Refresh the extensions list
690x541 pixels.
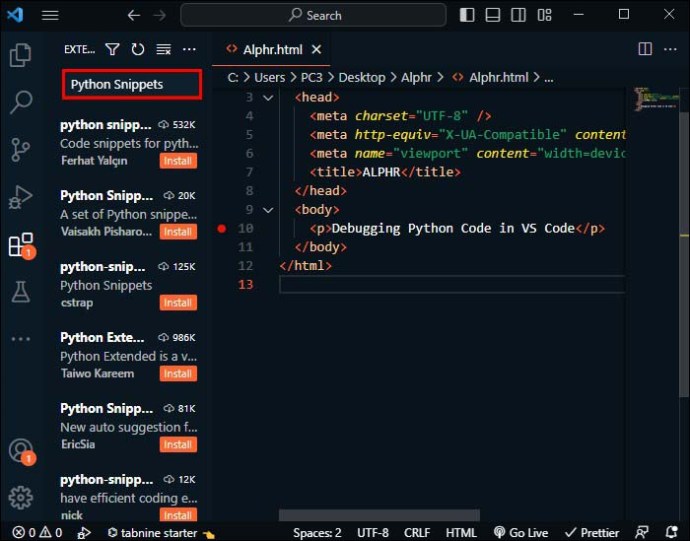[138, 49]
